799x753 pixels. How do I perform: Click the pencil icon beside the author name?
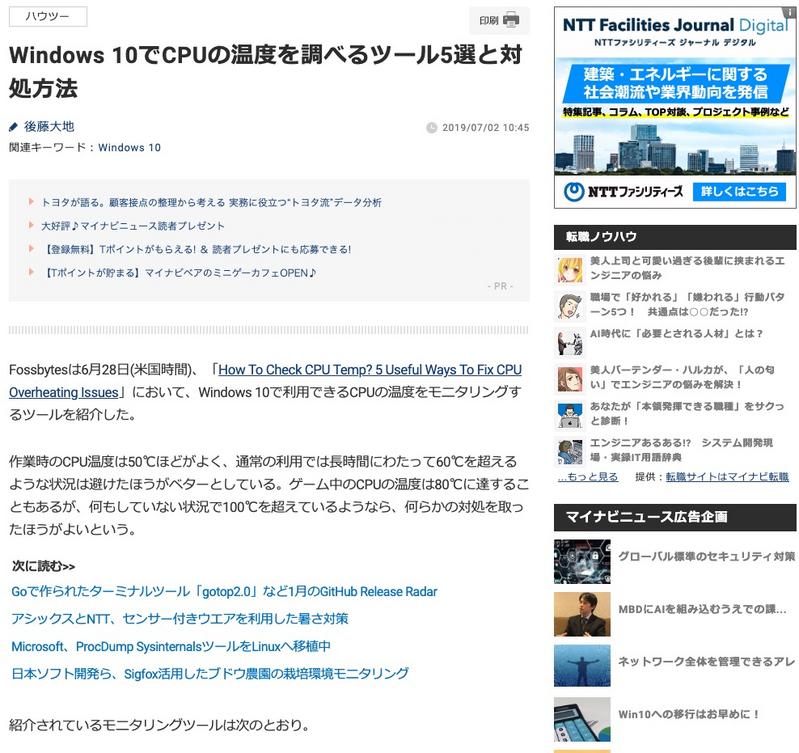coord(14,127)
